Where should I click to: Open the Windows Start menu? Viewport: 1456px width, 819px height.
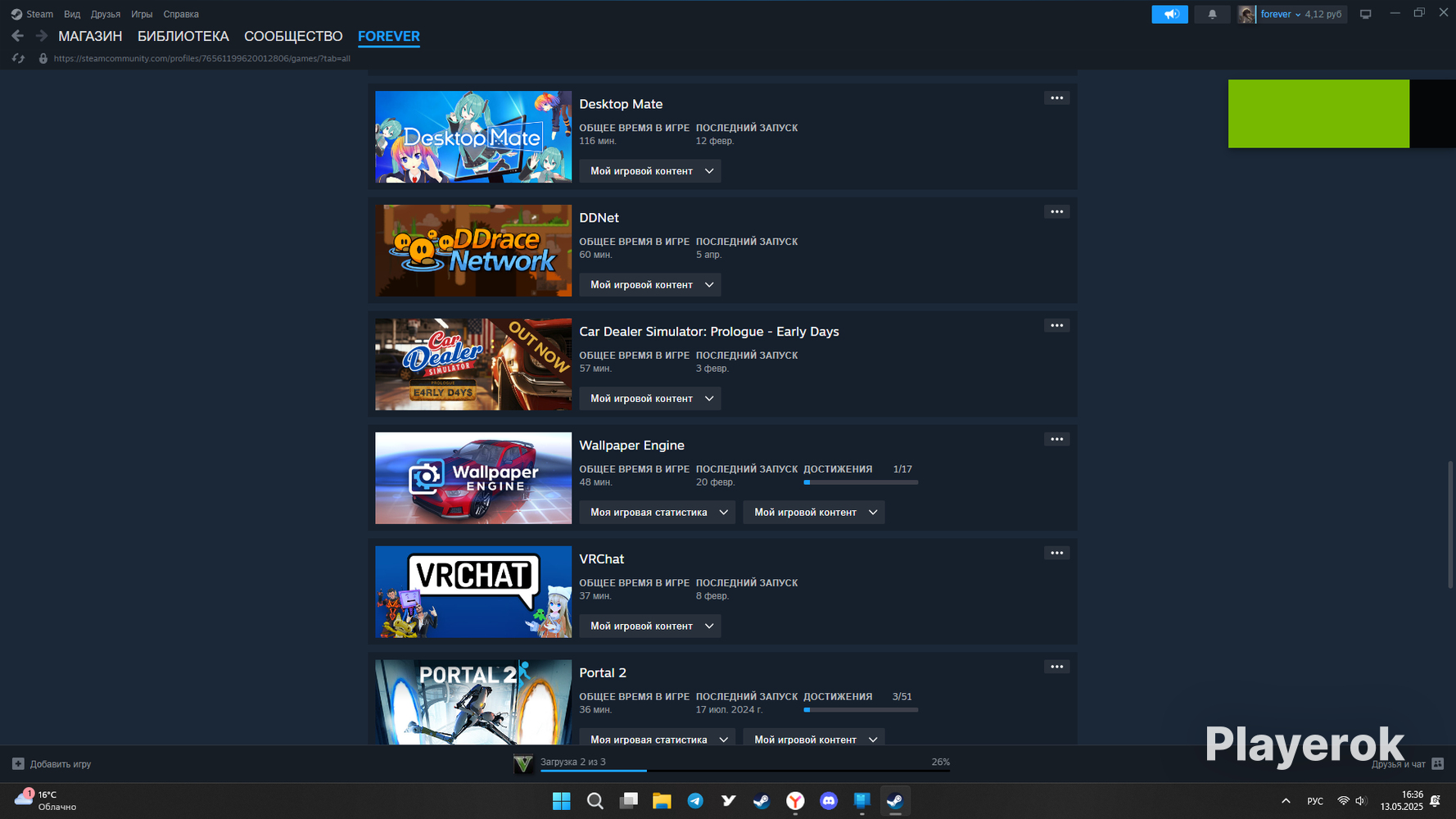562,801
